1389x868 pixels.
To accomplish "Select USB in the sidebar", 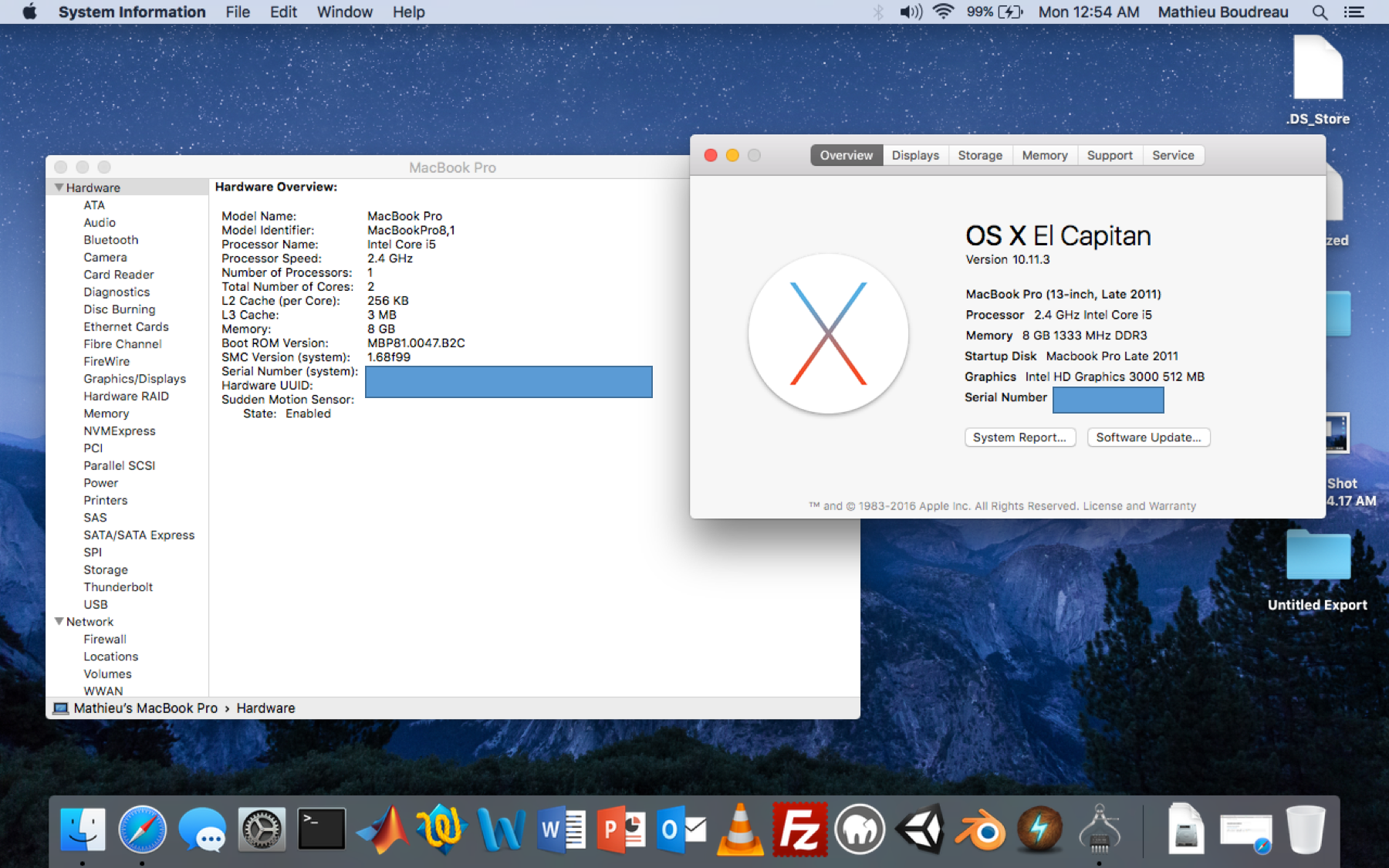I will (x=96, y=604).
